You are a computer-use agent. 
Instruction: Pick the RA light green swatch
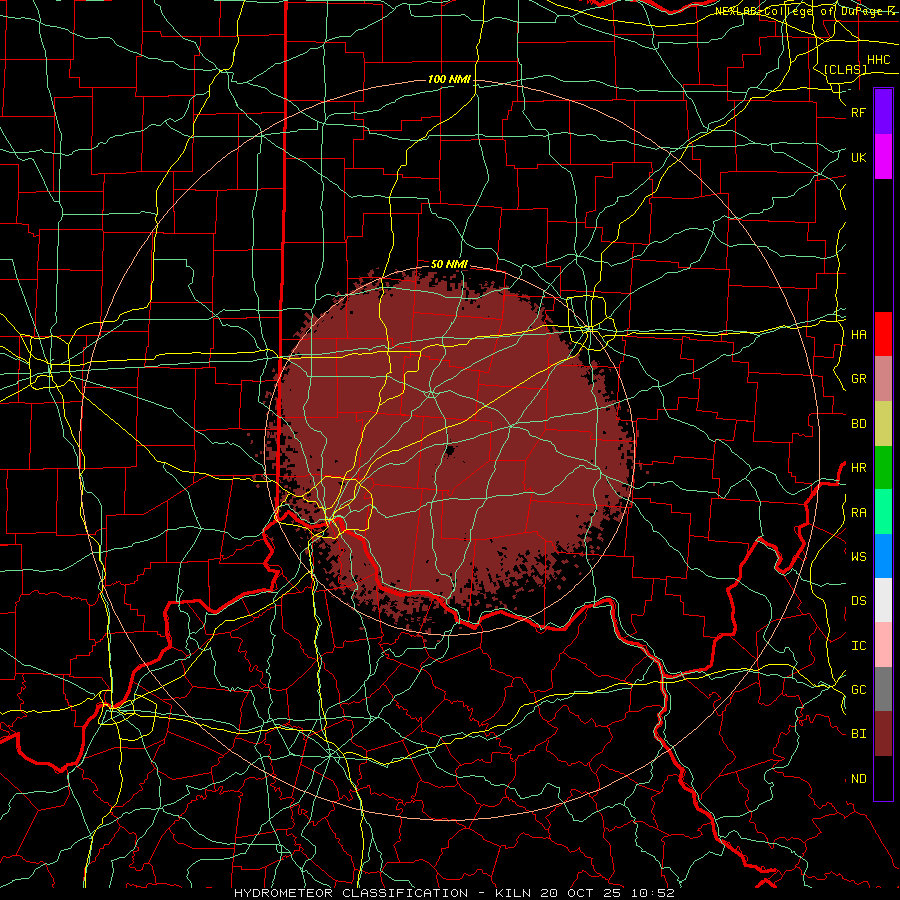pos(883,512)
